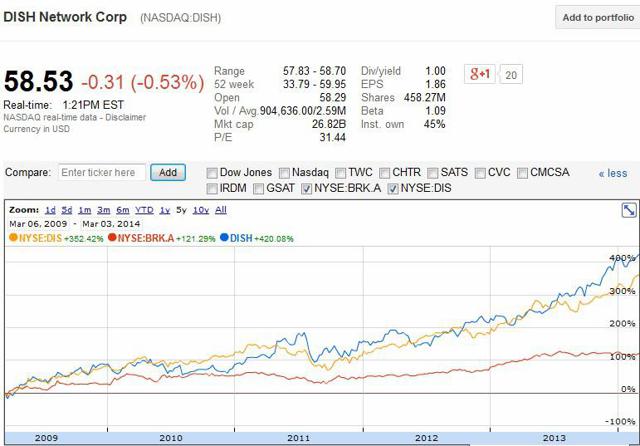Screen dimensions: 640x446
Task: Collapse comparison list with « less
Action: point(613,173)
